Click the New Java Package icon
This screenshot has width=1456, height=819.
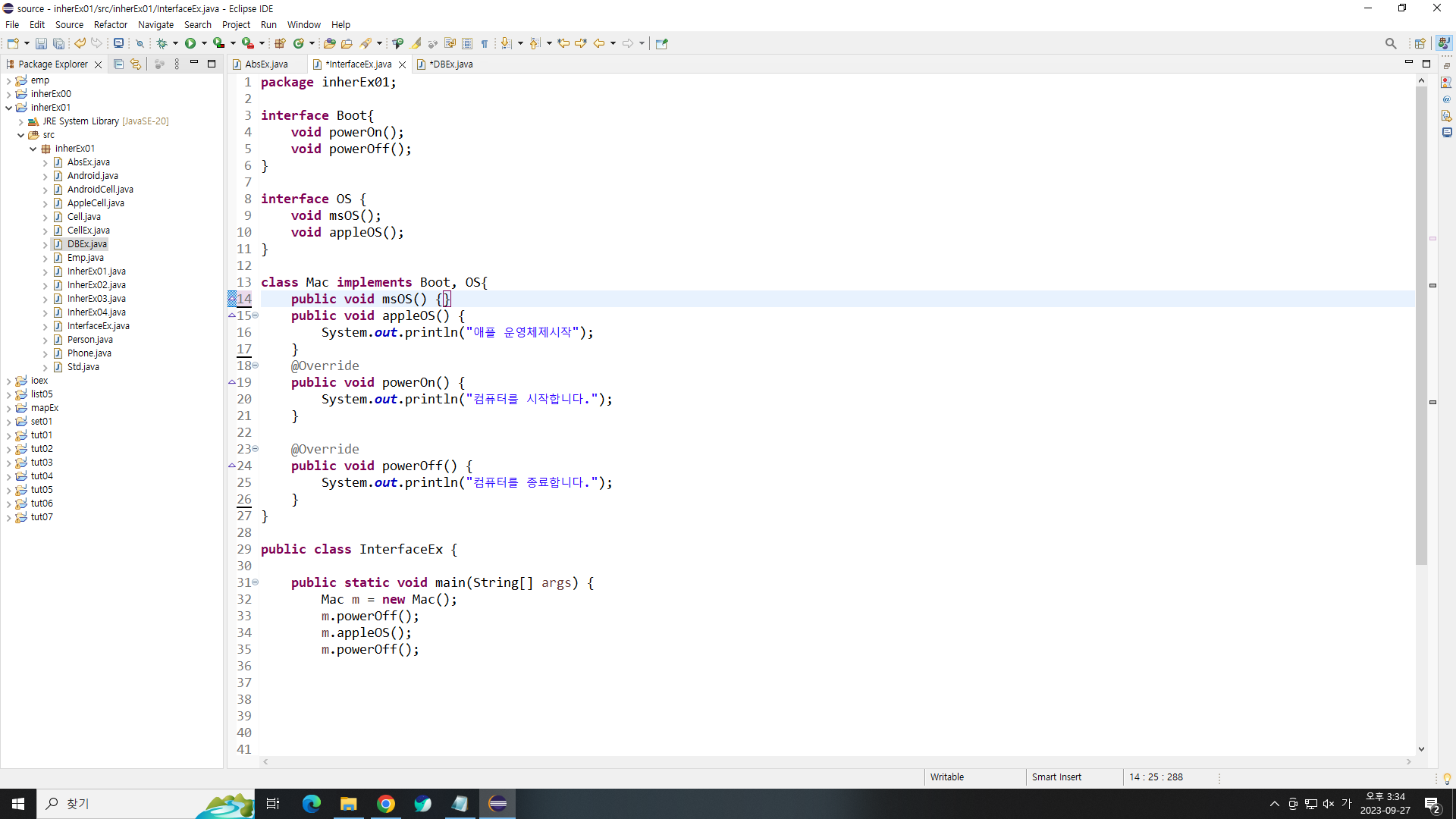pyautogui.click(x=280, y=43)
